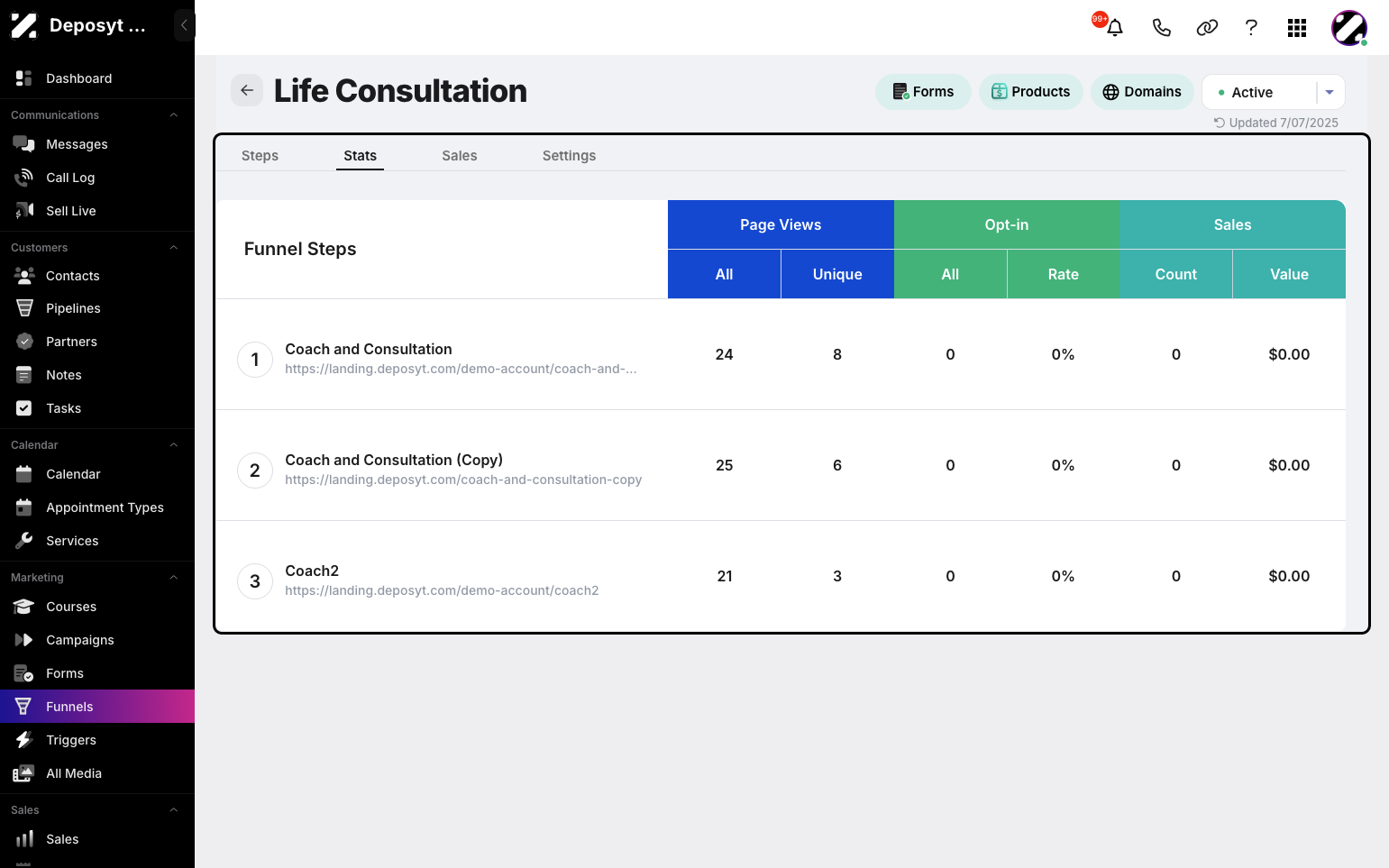Collapse the Communications section

point(174,115)
